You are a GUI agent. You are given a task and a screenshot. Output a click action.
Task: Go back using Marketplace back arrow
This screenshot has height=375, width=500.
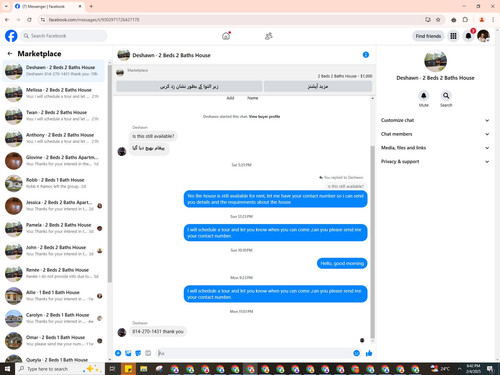[10, 53]
